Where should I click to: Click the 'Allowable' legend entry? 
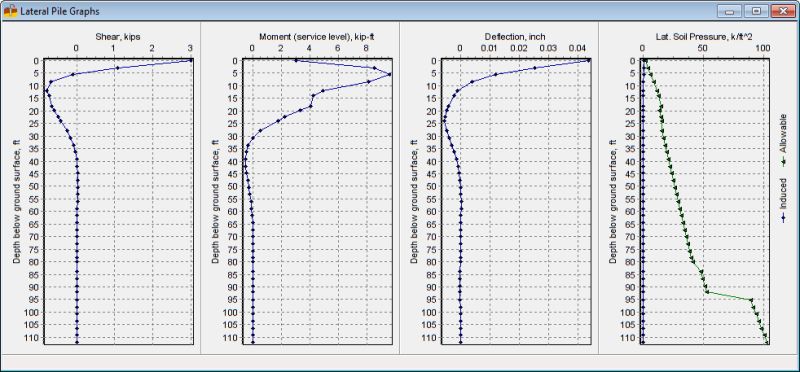pos(783,140)
